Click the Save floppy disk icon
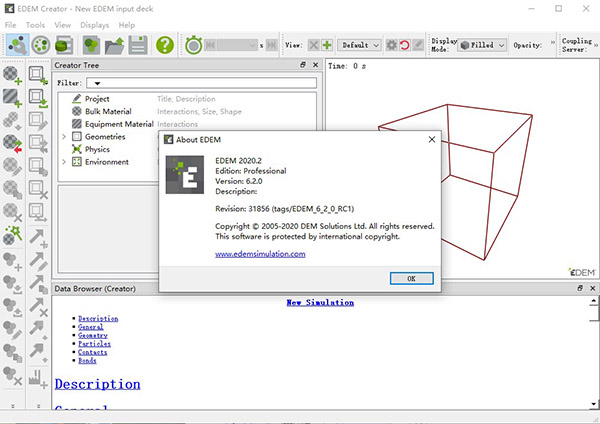This screenshot has width=600, height=424. coord(139,45)
